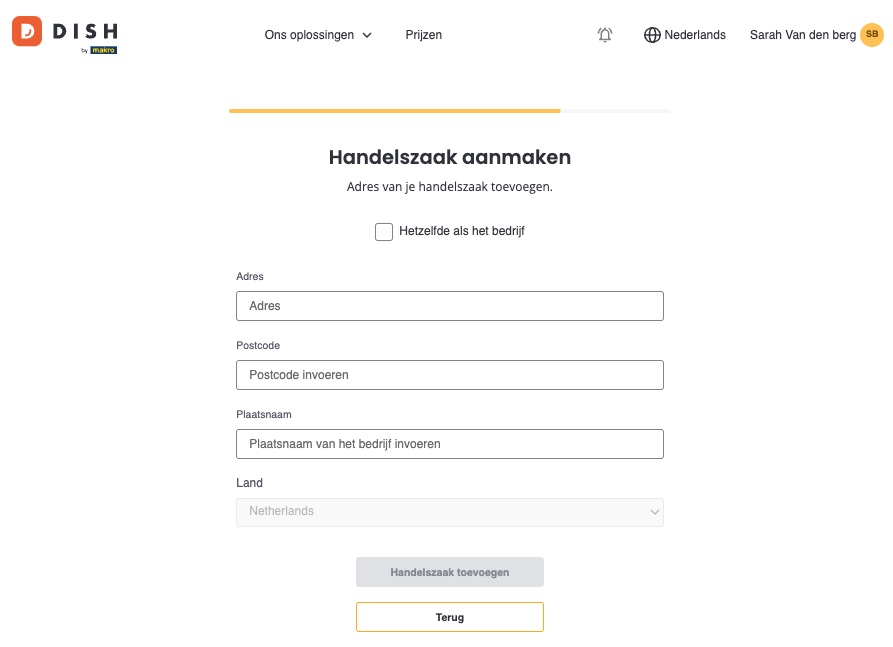The width and height of the screenshot is (893, 647).
Task: Click the DISH orange logo icon
Action: [x=27, y=31]
